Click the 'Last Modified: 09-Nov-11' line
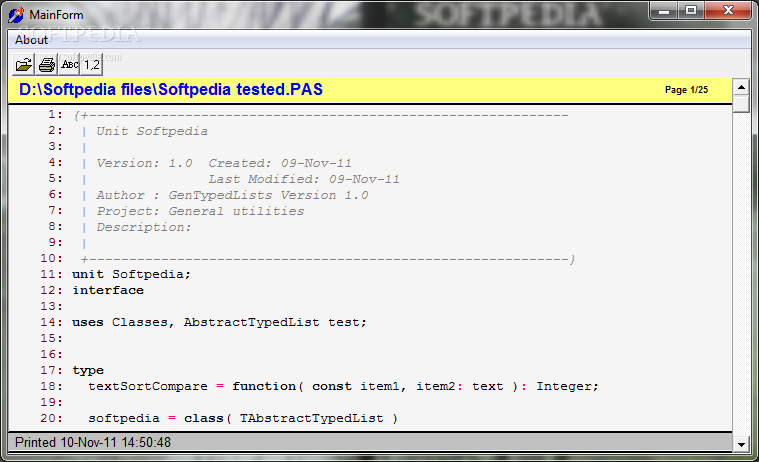The image size is (759, 462). [x=304, y=179]
